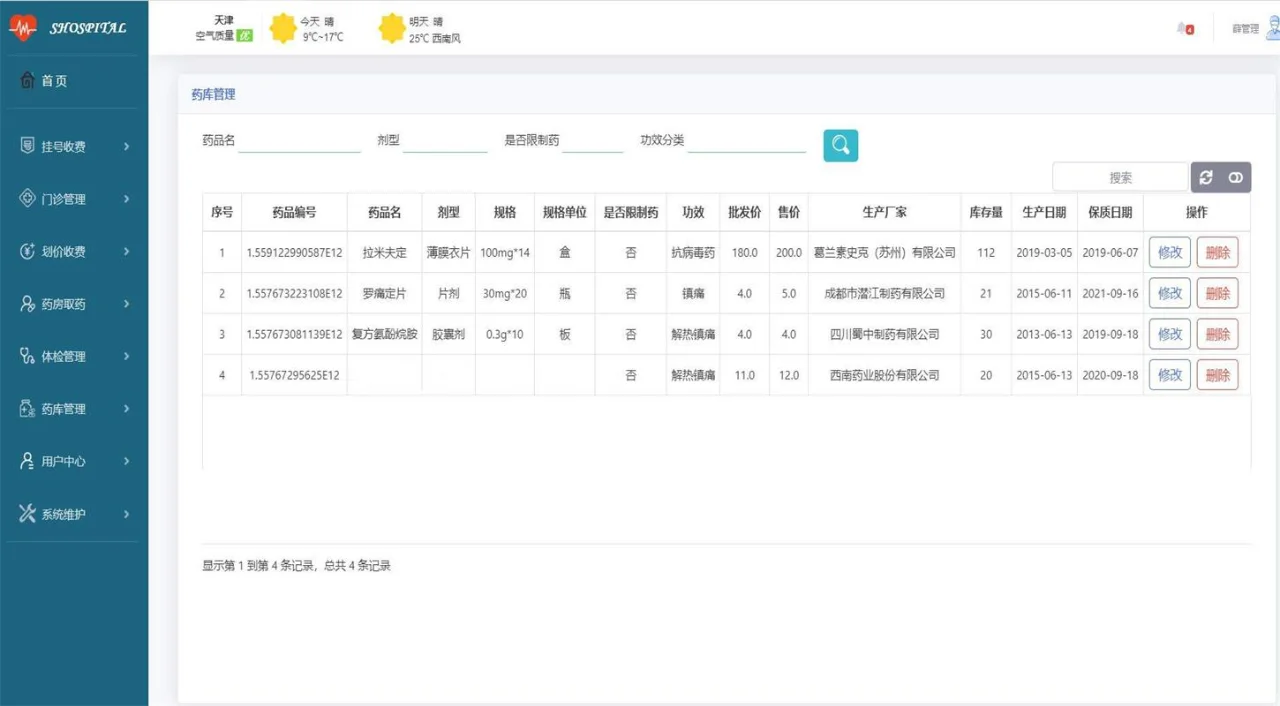The width and height of the screenshot is (1280, 706).
Task: Open the 用户中心 sidebar menu item
Action: tap(64, 462)
